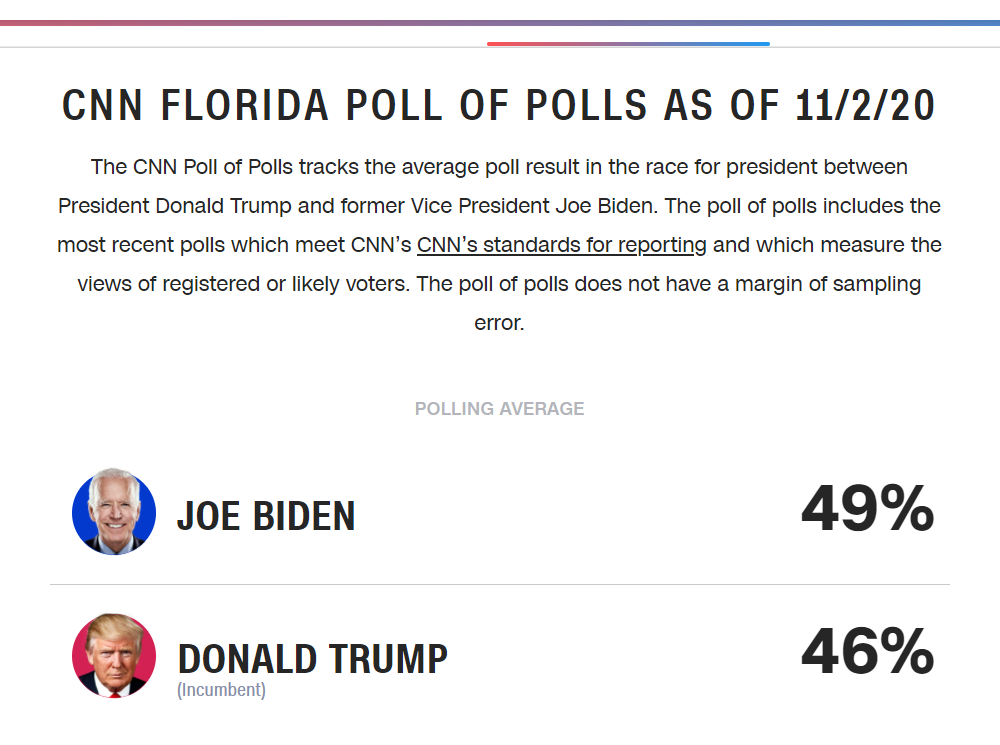The width and height of the screenshot is (1000, 745).
Task: Click the short red-to-blue indicator bar
Action: point(628,44)
